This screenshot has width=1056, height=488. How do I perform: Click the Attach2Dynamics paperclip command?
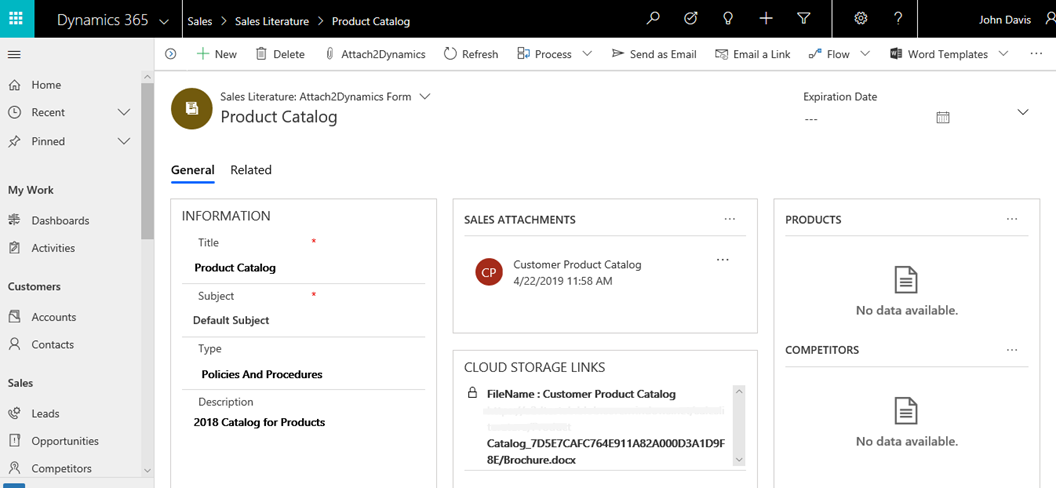tap(375, 54)
